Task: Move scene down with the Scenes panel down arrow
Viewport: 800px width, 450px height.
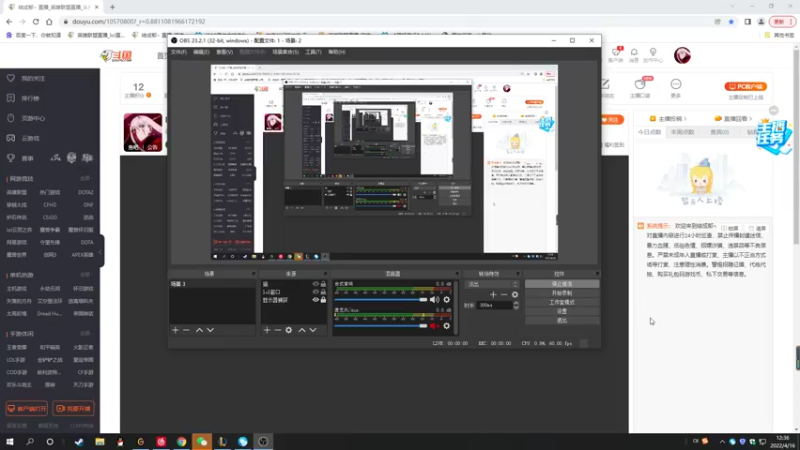Action: coord(210,330)
